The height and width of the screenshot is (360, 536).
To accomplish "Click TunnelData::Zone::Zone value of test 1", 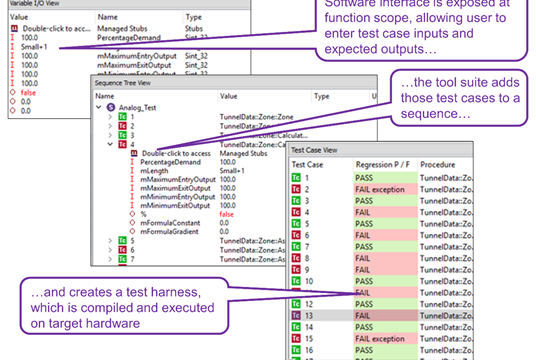I will coord(256,117).
